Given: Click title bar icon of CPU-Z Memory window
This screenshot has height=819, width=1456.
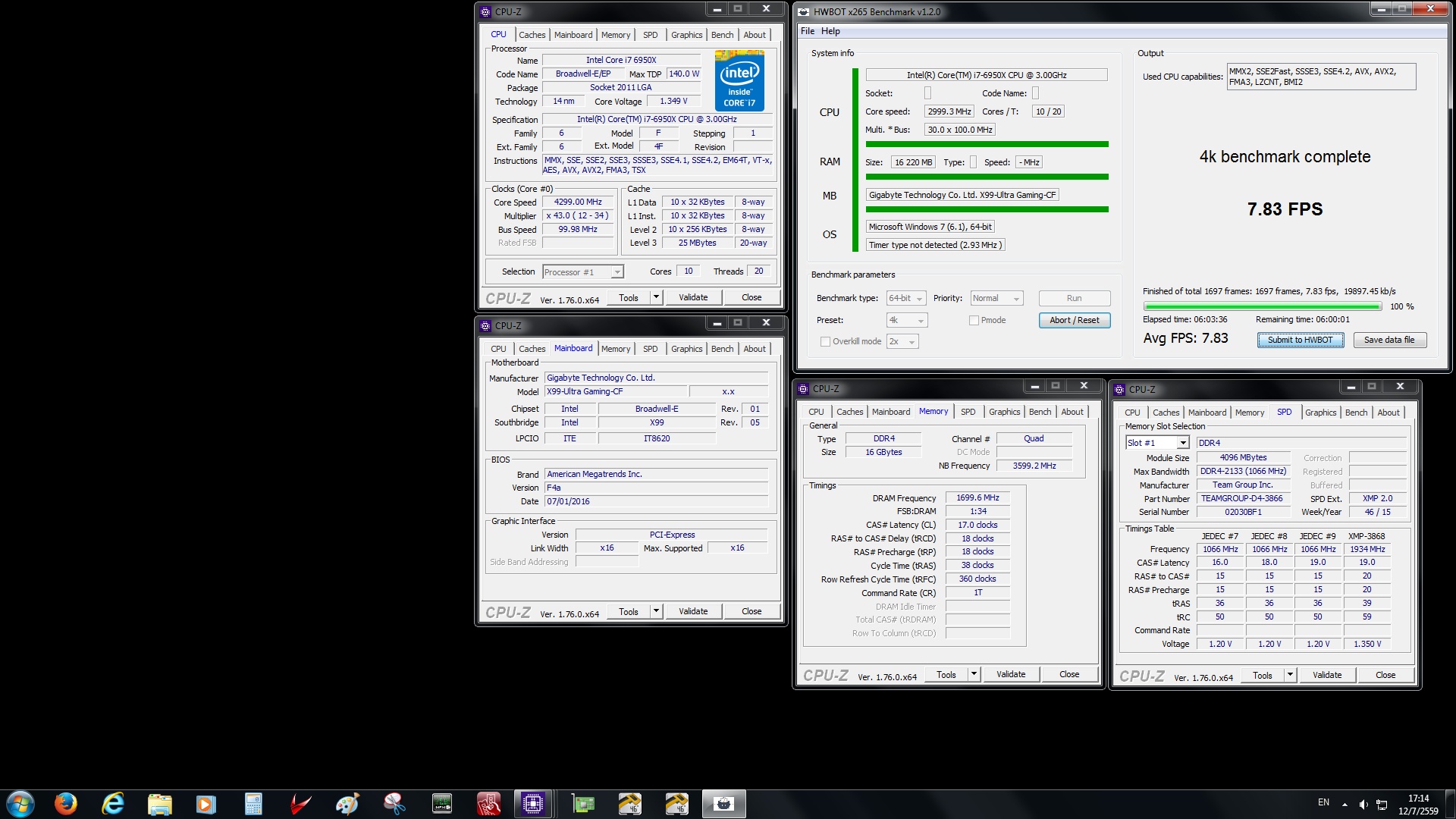Looking at the screenshot, I should pos(803,389).
